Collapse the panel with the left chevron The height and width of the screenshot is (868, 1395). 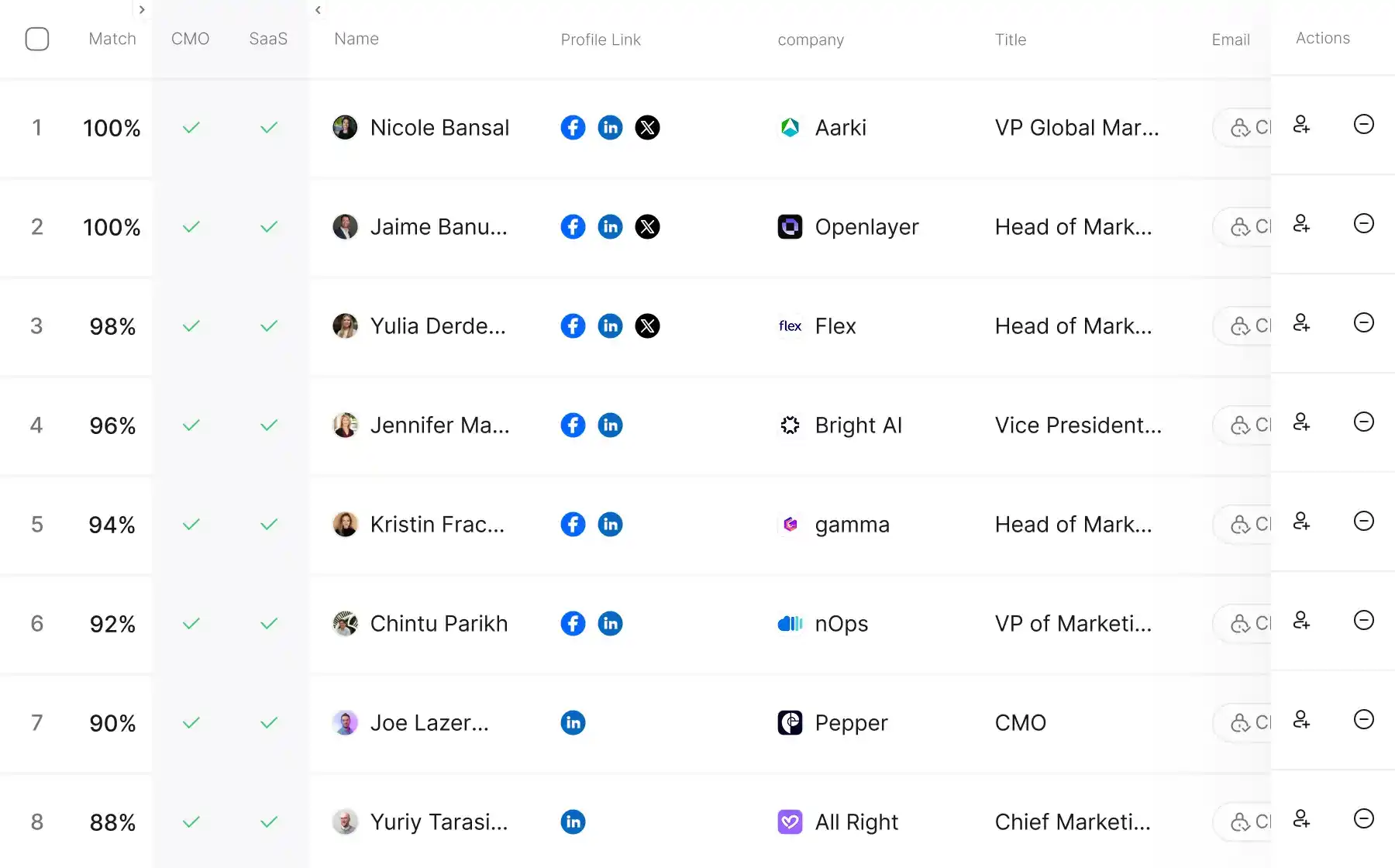pyautogui.click(x=318, y=10)
